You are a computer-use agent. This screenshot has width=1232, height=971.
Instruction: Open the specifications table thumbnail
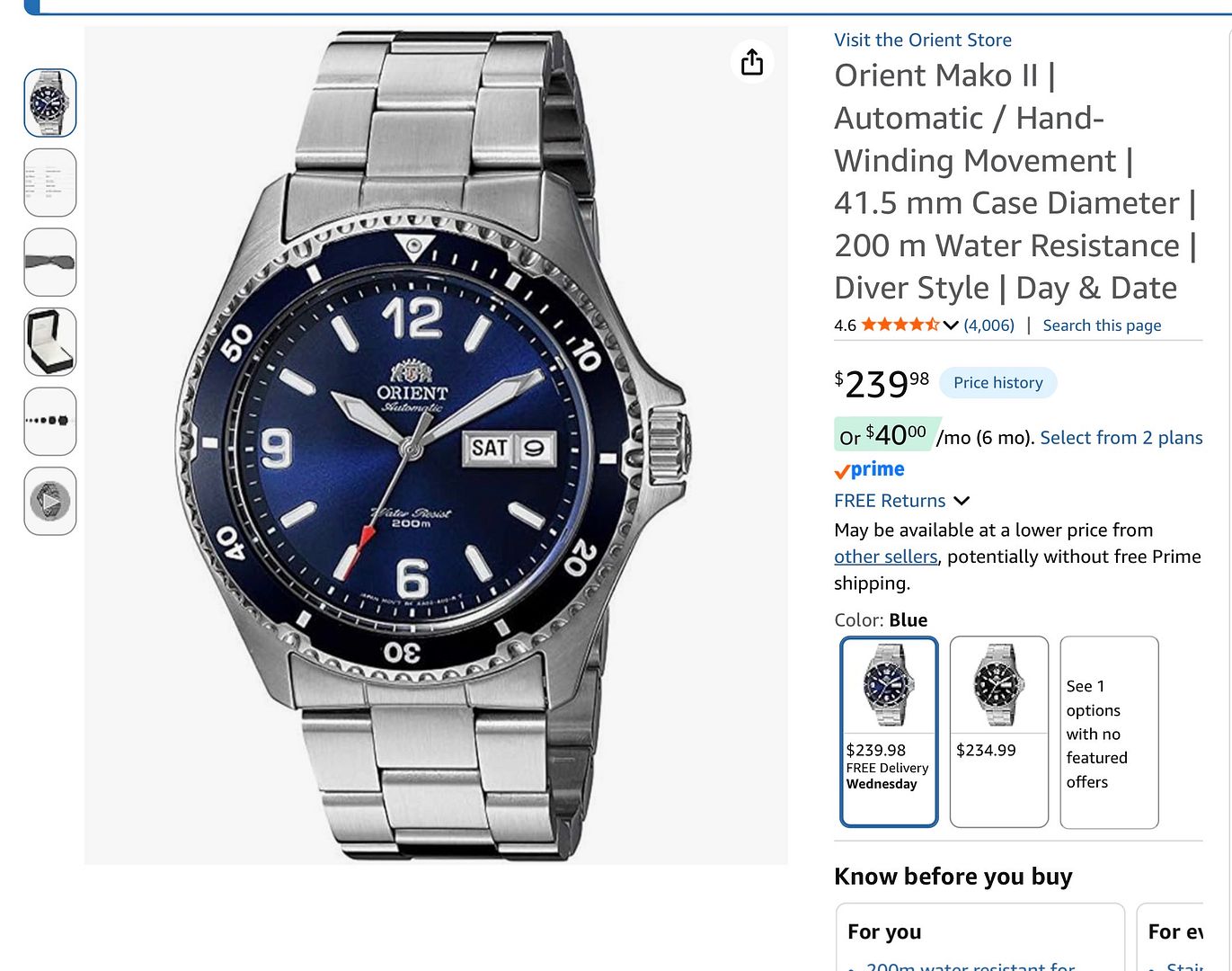[50, 183]
